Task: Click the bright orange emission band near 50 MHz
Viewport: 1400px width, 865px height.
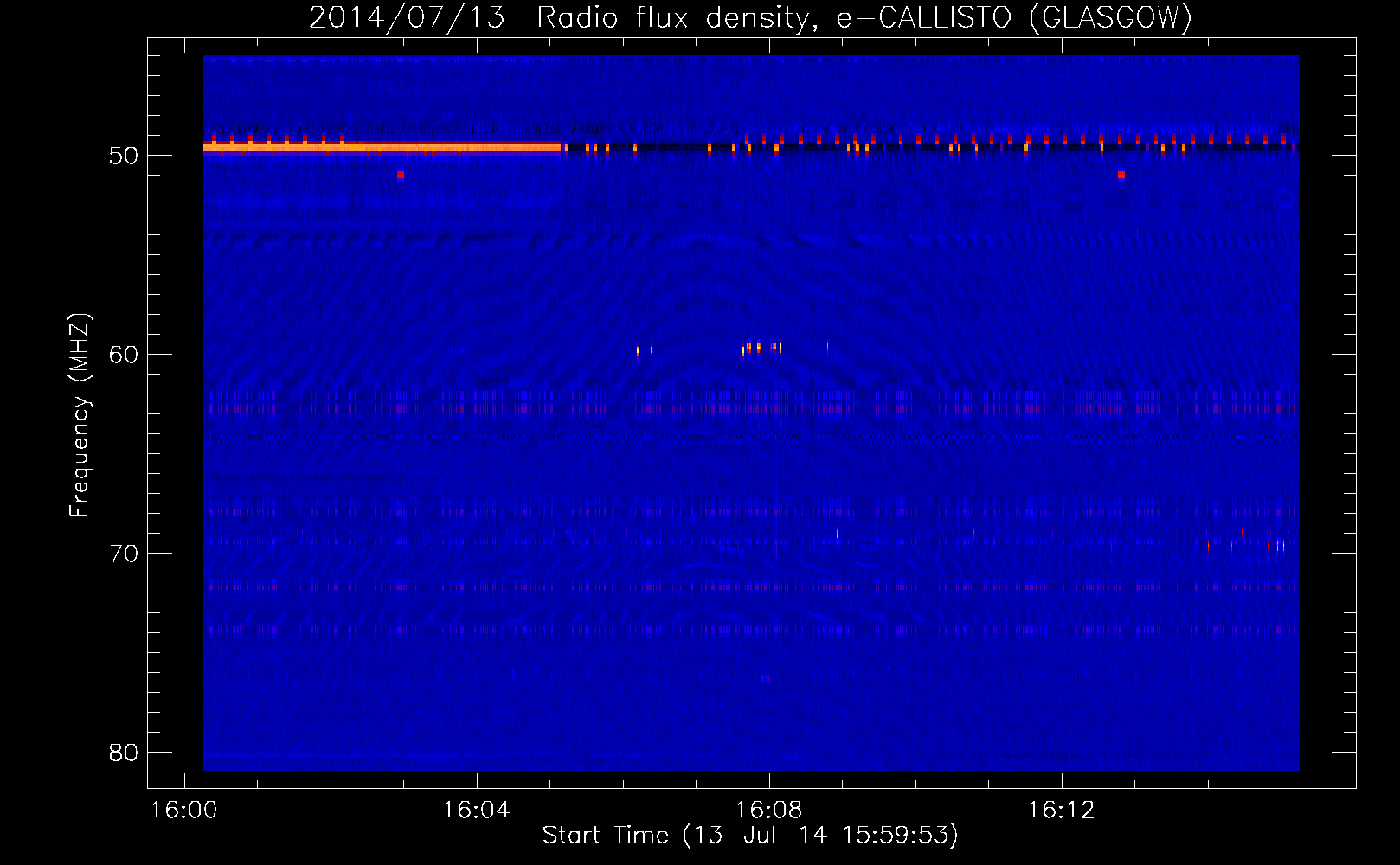Action: 382,147
